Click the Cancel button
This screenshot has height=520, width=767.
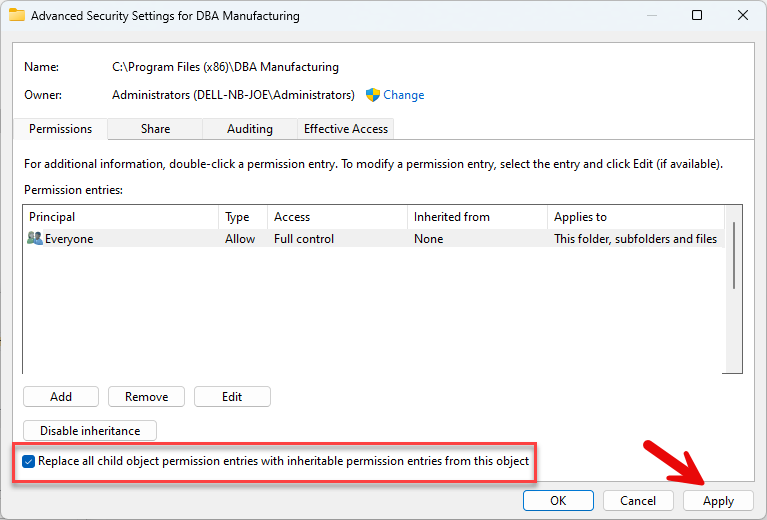pos(638,500)
